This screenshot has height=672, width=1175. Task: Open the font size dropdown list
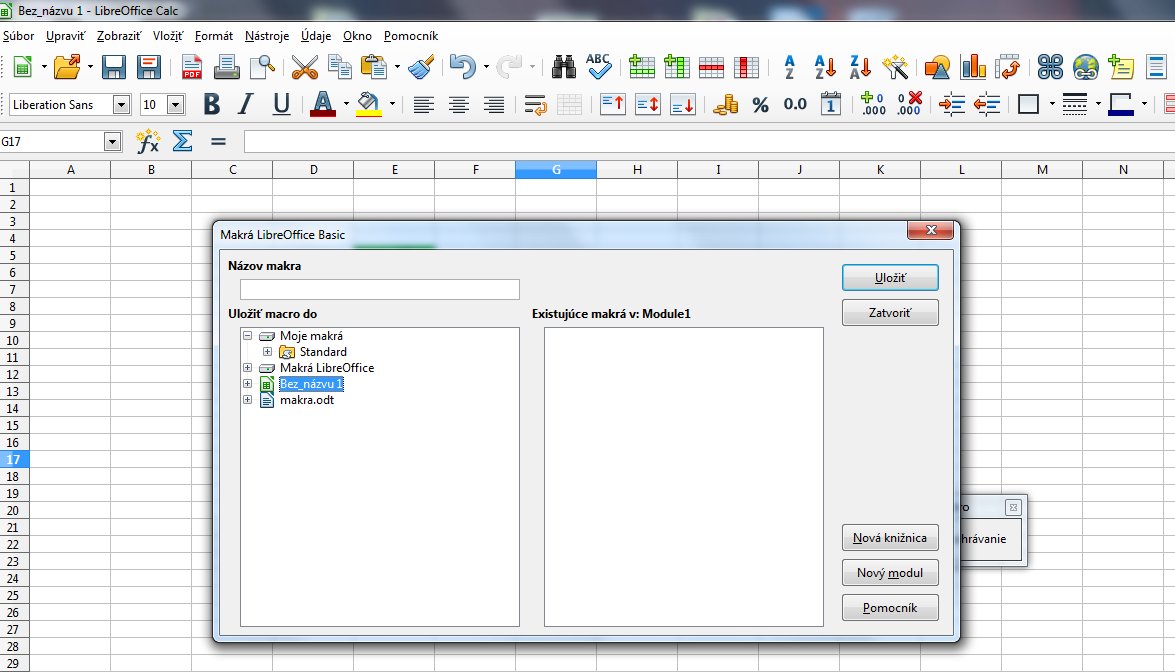click(176, 105)
